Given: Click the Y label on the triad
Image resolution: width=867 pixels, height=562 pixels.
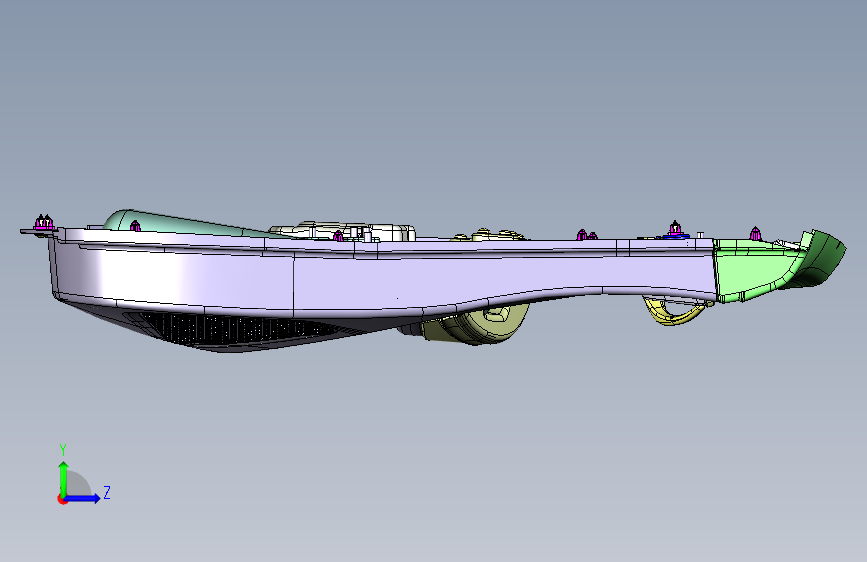Looking at the screenshot, I should pyautogui.click(x=63, y=450).
